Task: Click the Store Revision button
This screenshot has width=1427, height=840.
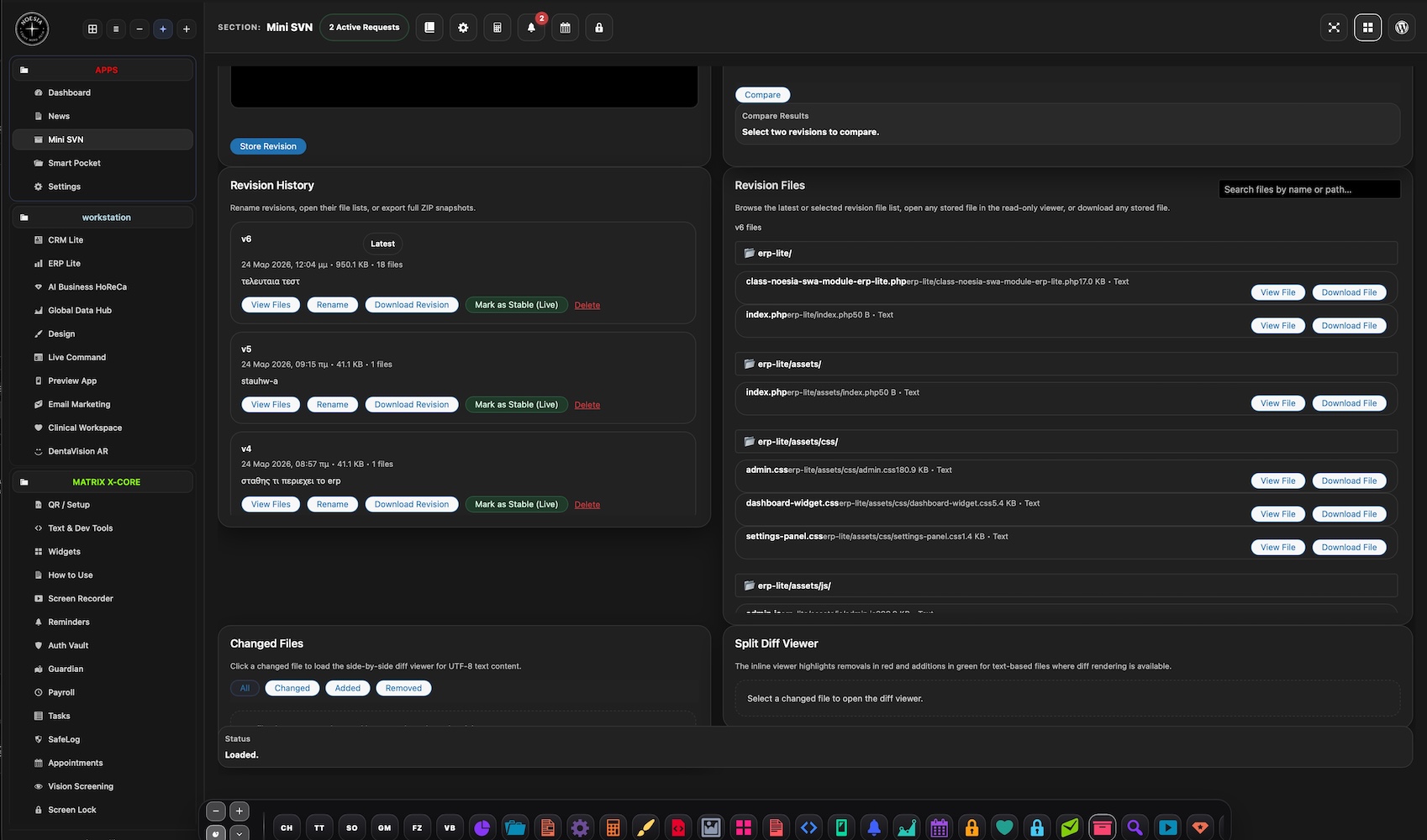Action: (x=268, y=146)
